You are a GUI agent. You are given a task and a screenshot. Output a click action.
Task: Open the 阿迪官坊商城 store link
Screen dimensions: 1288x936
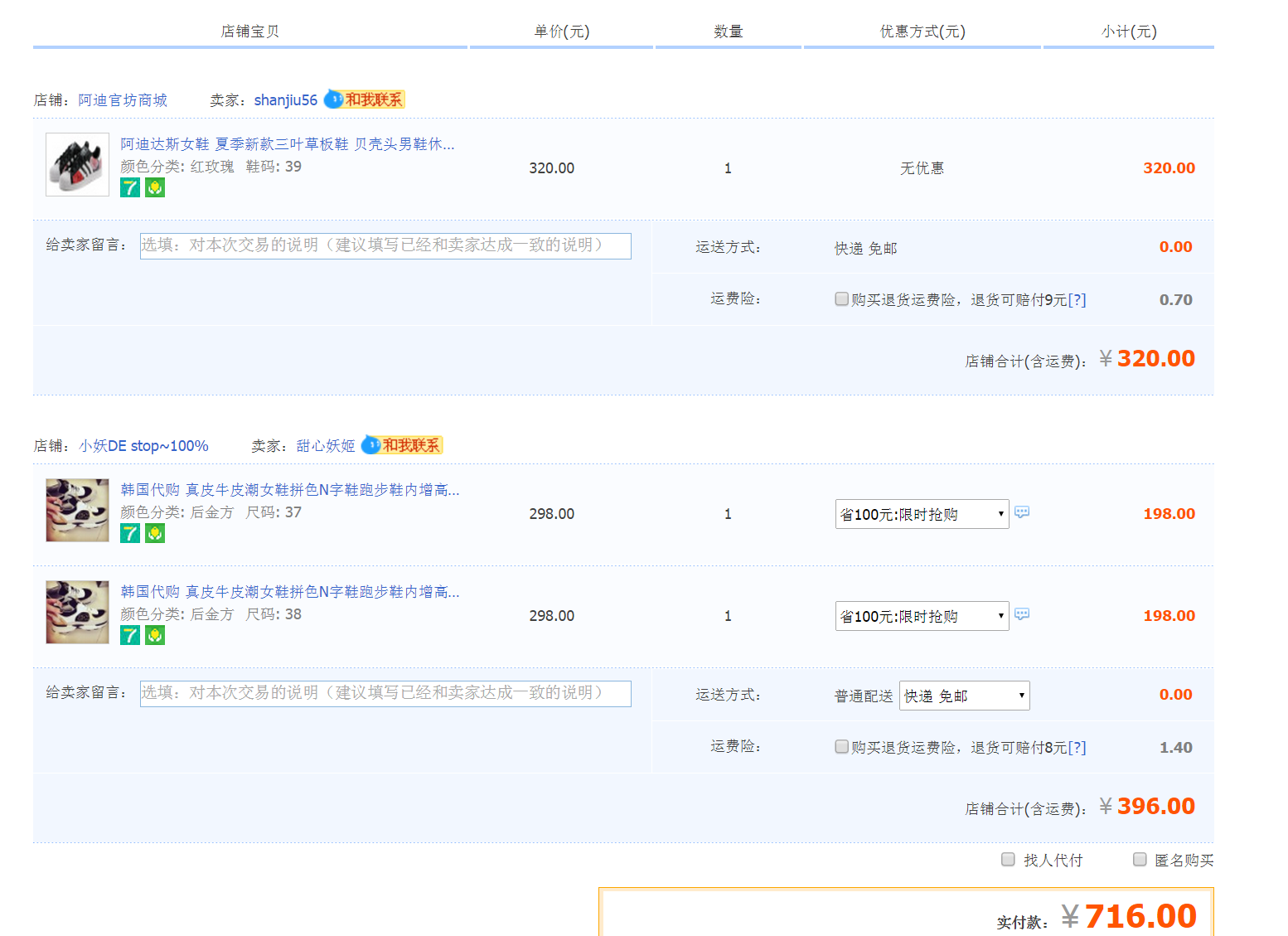(x=123, y=100)
